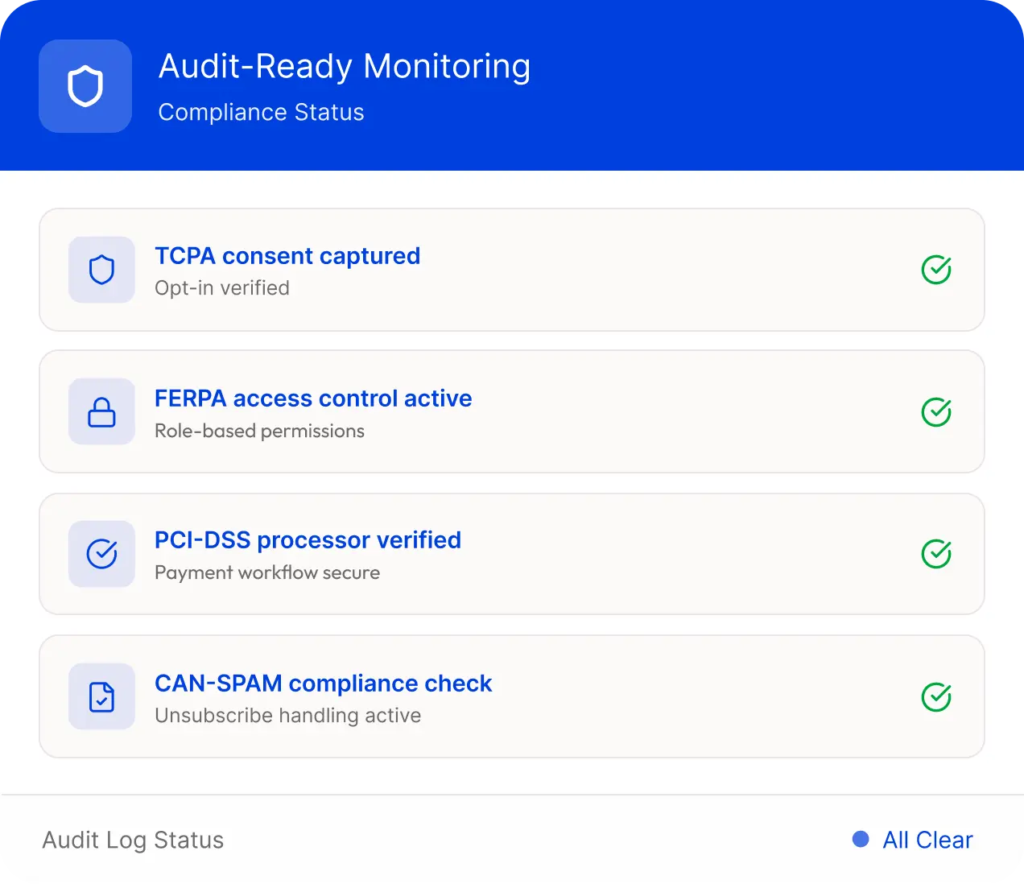The image size is (1024, 884).
Task: Click the document check icon beside CAN-SPAM
Action: [101, 697]
